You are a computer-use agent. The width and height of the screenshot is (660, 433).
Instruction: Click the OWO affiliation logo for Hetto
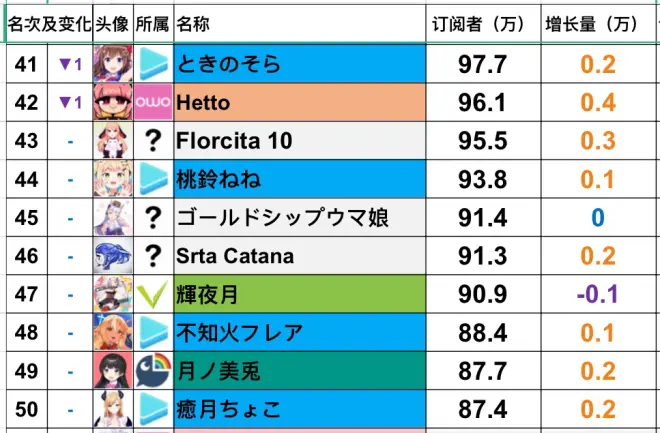coord(153,103)
